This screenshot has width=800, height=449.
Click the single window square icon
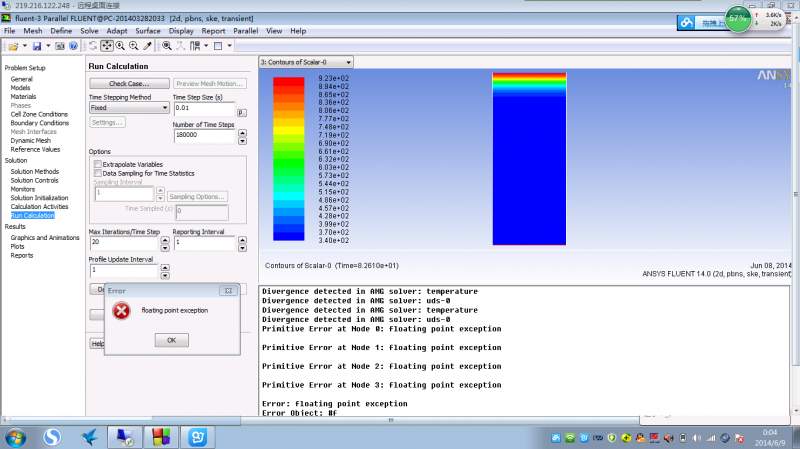pyautogui.click(x=218, y=46)
